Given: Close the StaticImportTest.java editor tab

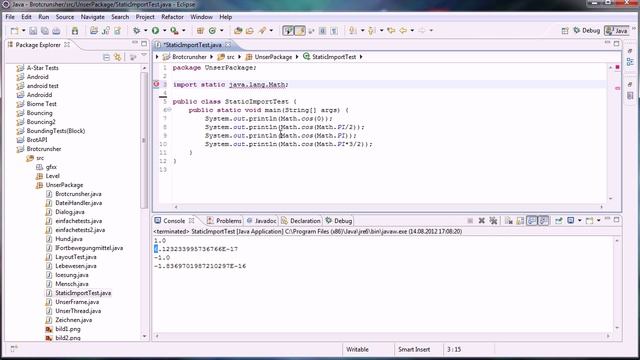Looking at the screenshot, I should pyautogui.click(x=228, y=44).
